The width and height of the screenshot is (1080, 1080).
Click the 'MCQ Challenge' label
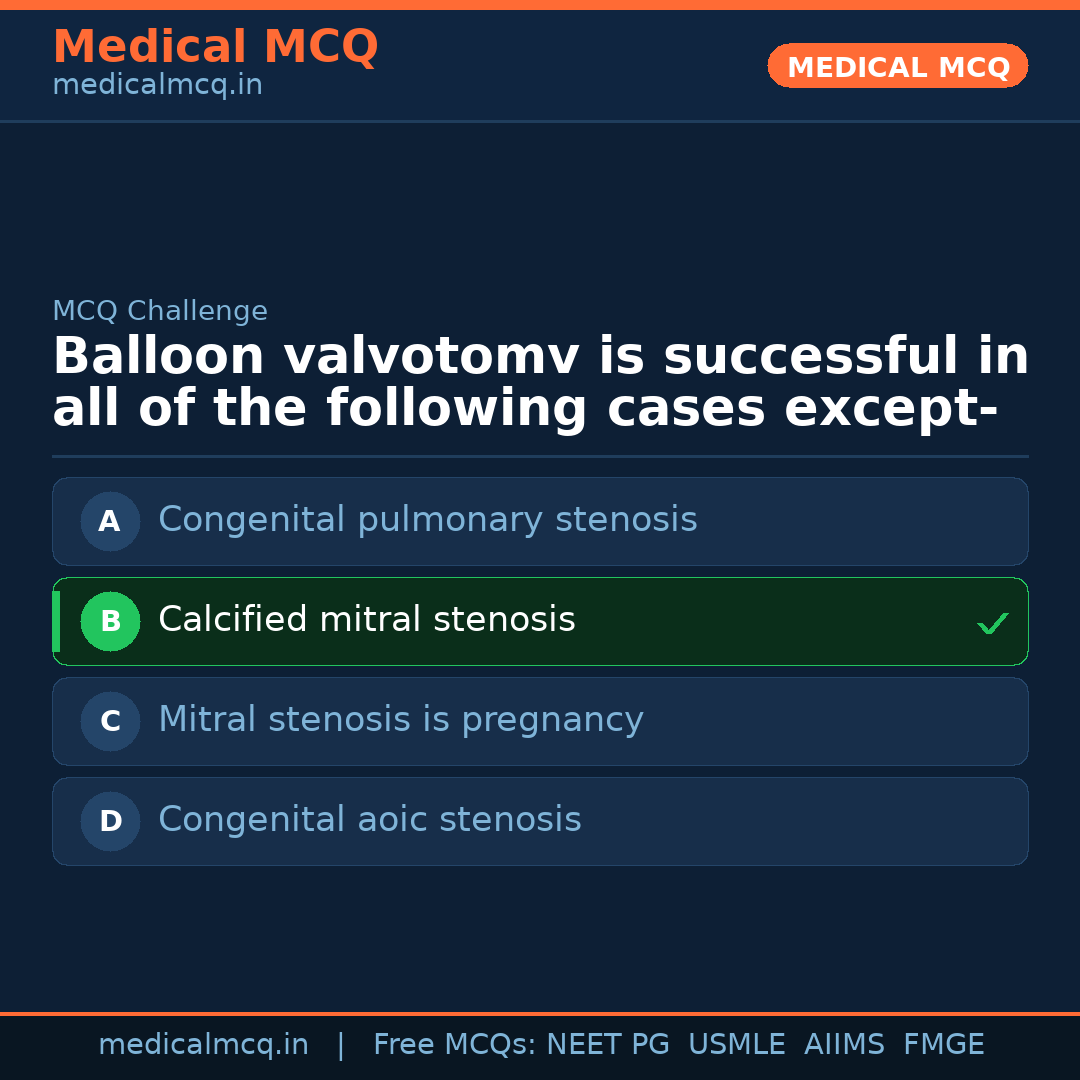(160, 311)
